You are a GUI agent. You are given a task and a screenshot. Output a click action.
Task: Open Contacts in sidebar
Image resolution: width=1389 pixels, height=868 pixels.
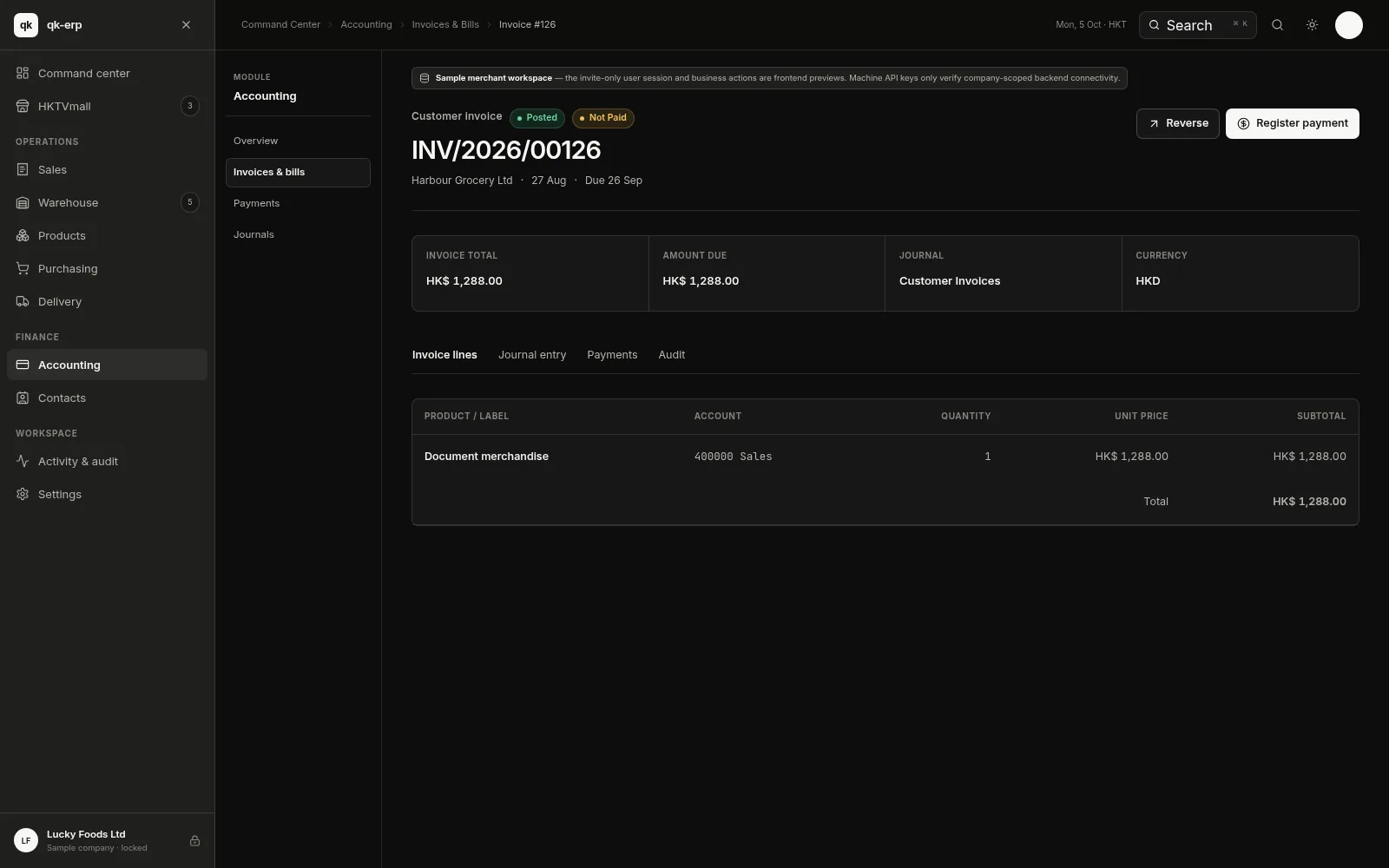107,398
